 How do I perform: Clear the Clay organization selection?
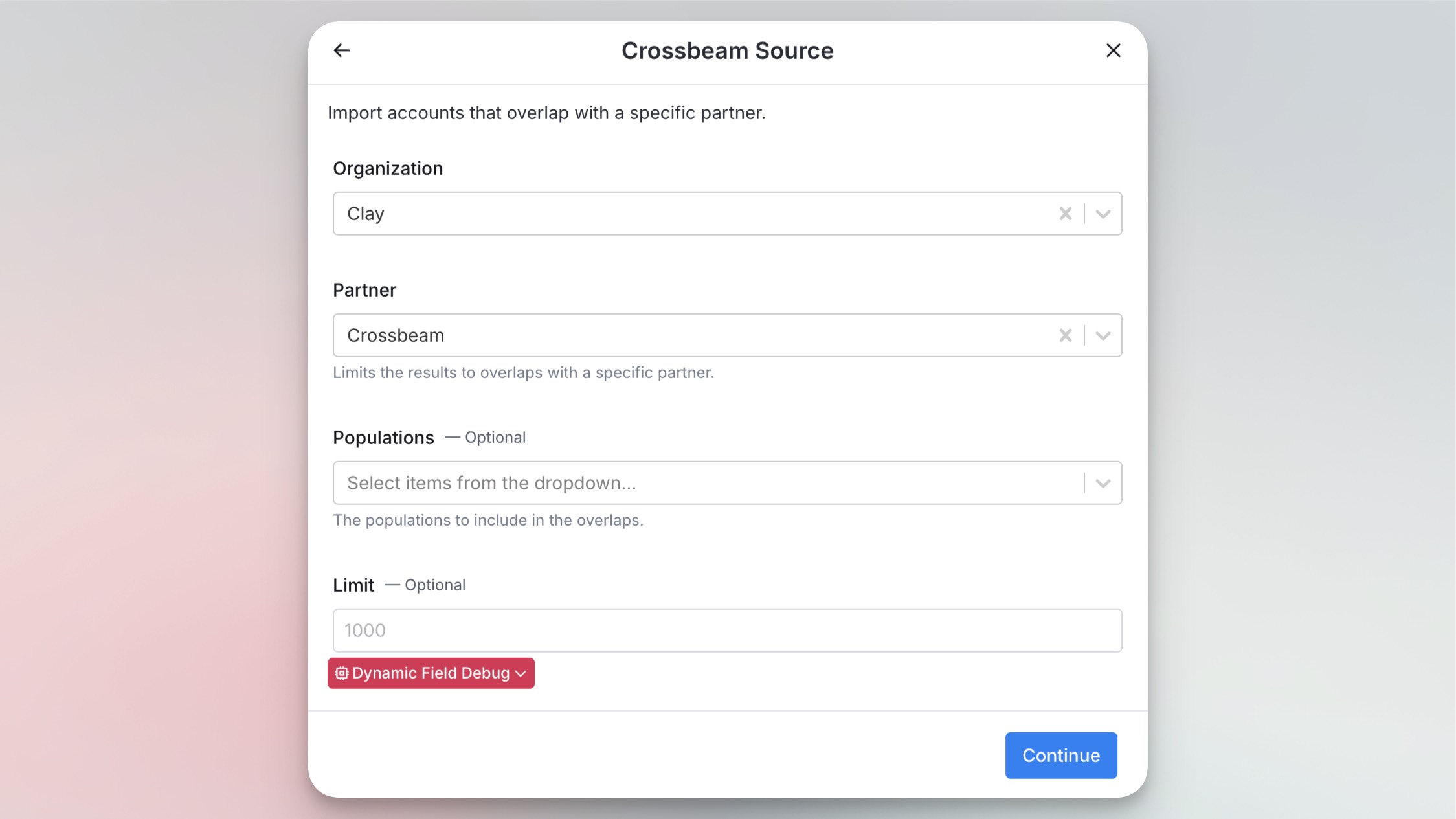click(x=1065, y=214)
